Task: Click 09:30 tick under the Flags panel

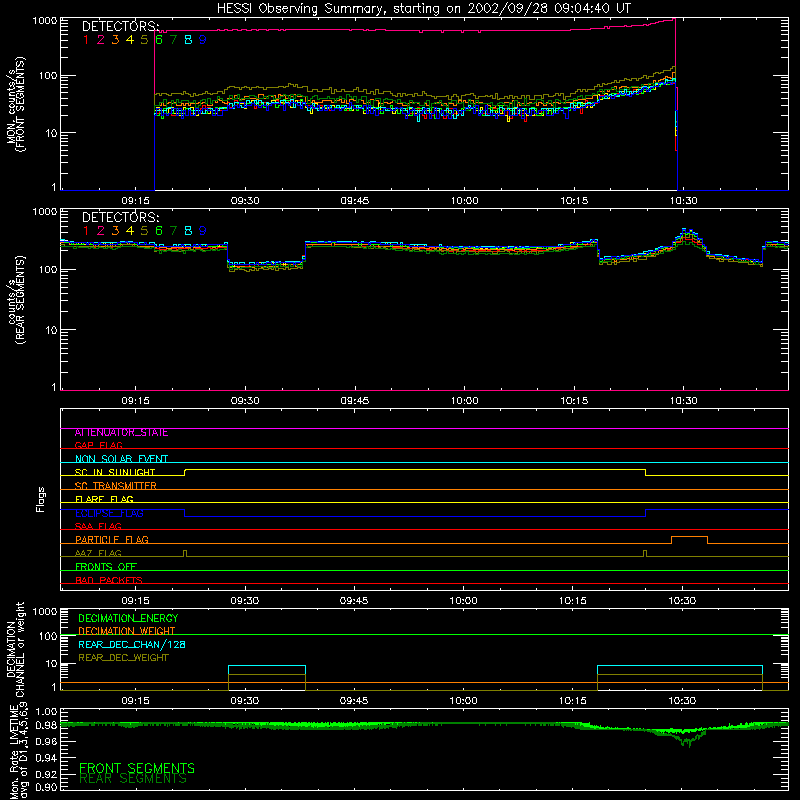Action: coord(245,601)
